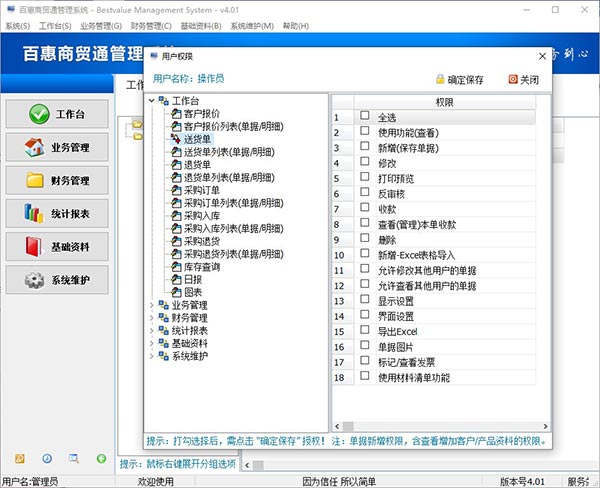This screenshot has width=600, height=488.
Task: Check the 打印预览 checkbox
Action: [x=365, y=176]
